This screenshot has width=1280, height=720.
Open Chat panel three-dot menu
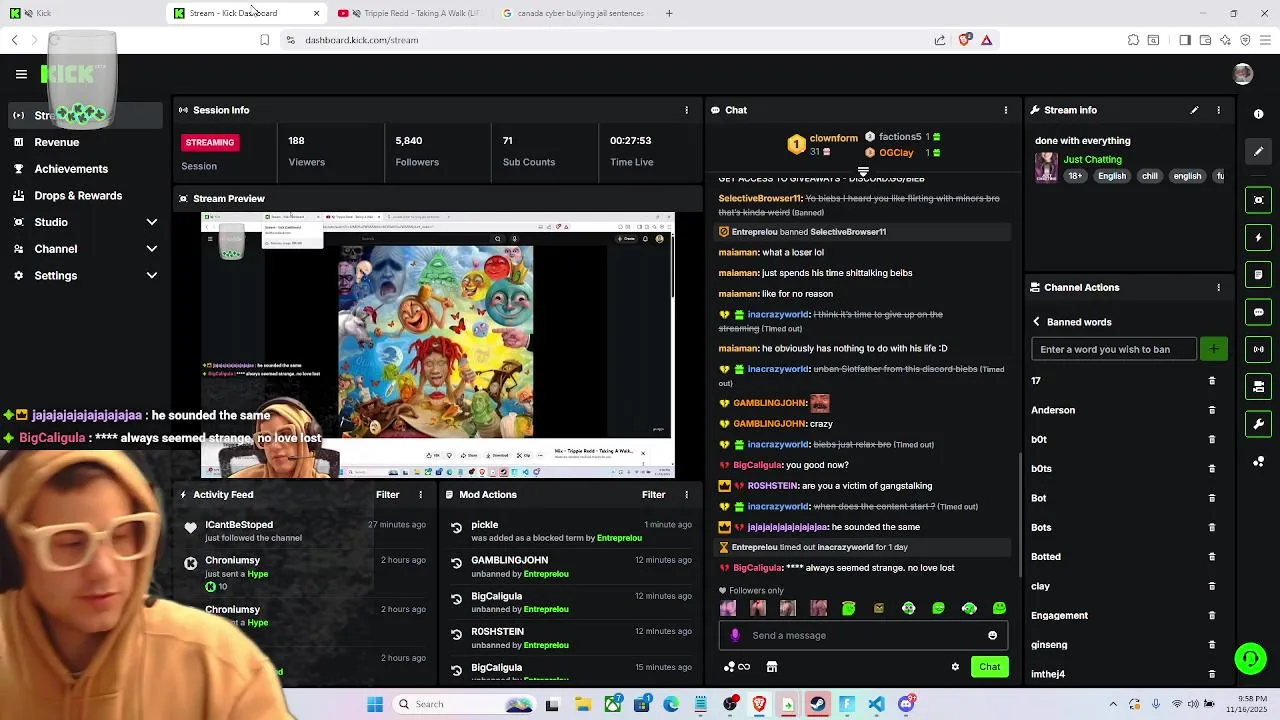pos(1006,110)
